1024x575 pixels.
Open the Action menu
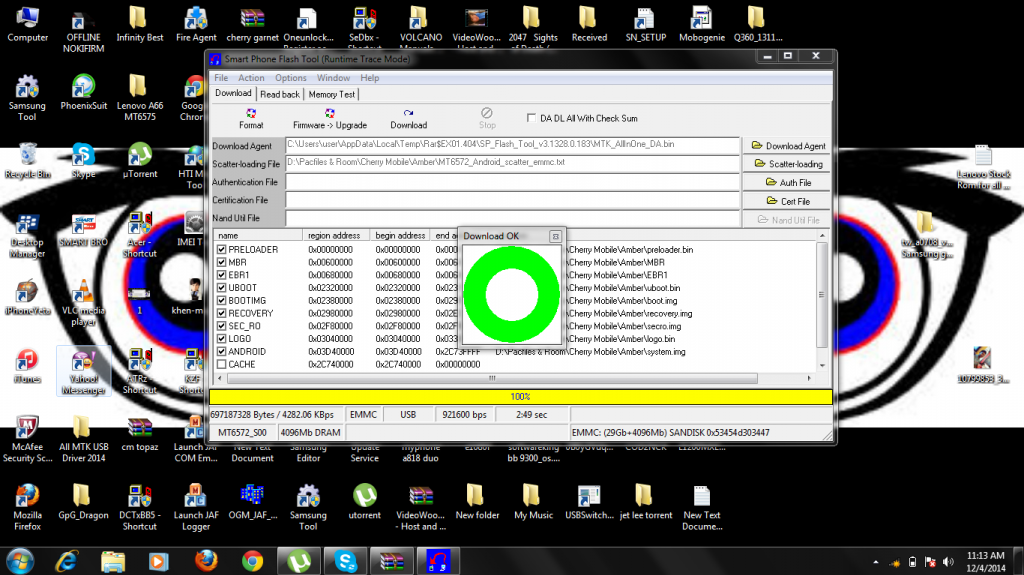coord(251,78)
